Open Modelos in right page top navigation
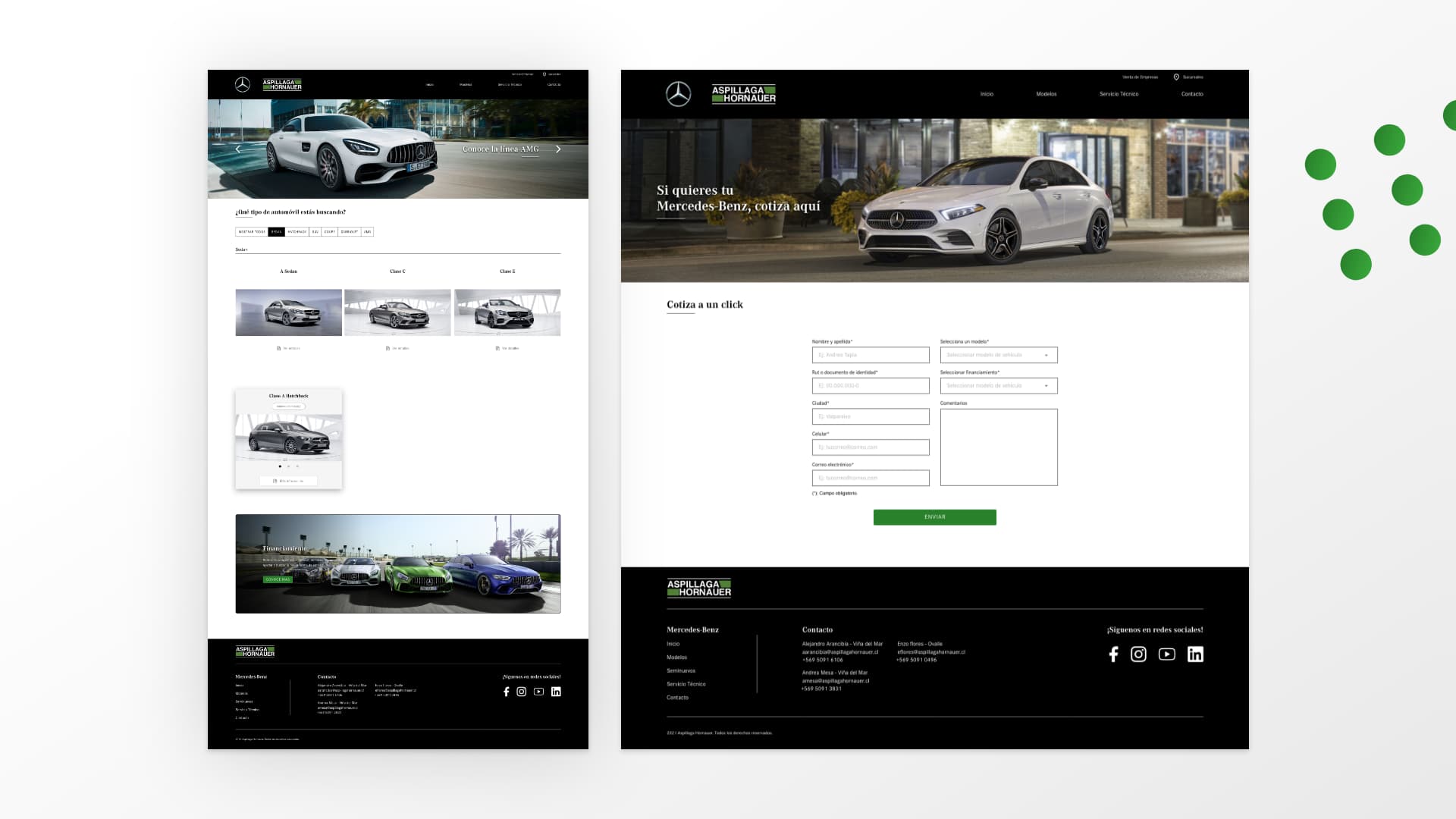Image resolution: width=1456 pixels, height=819 pixels. click(1046, 94)
